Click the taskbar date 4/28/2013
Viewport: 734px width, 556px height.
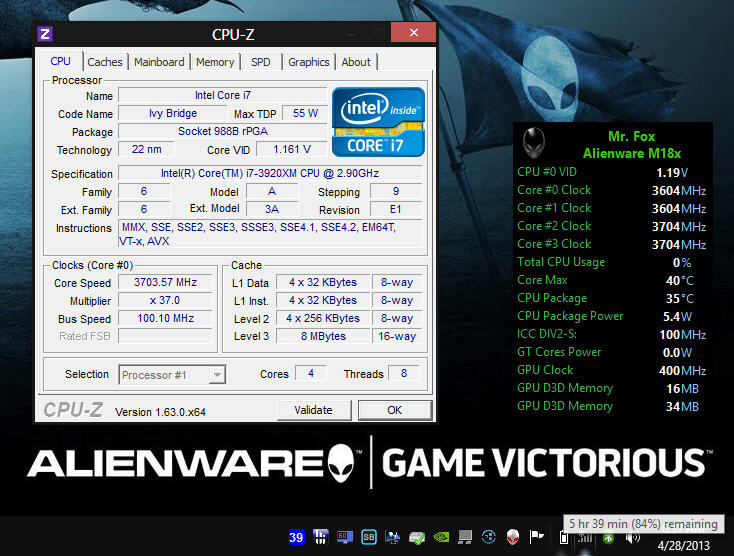tap(683, 546)
